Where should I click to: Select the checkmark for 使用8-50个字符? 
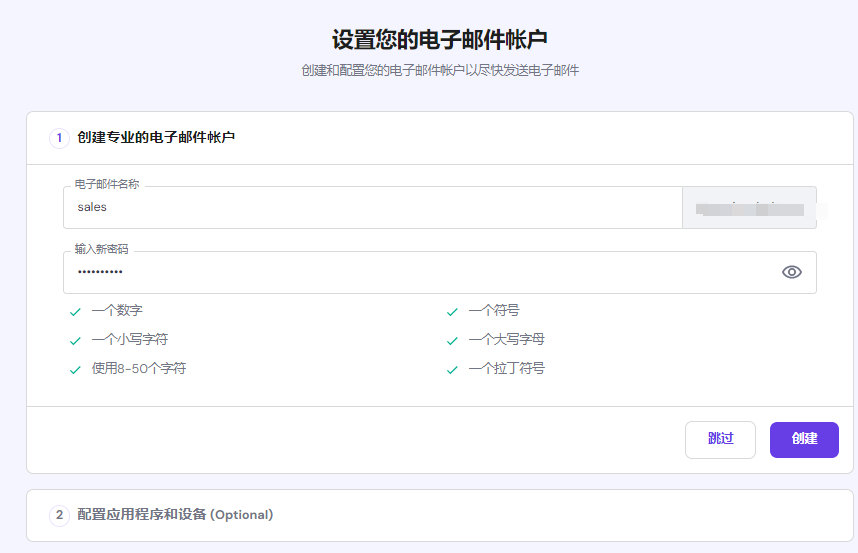tap(75, 370)
